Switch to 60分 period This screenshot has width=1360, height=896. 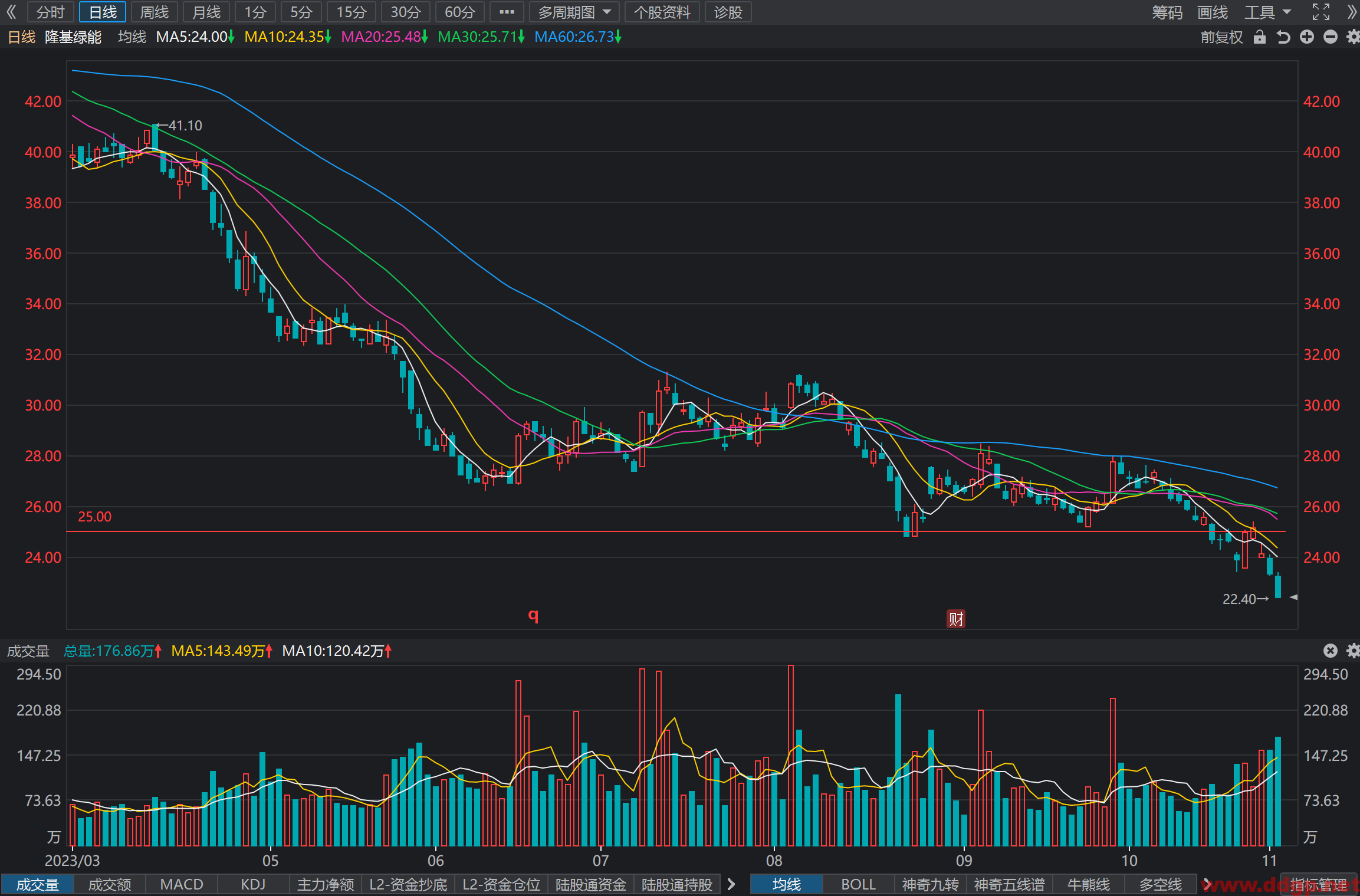pos(460,12)
